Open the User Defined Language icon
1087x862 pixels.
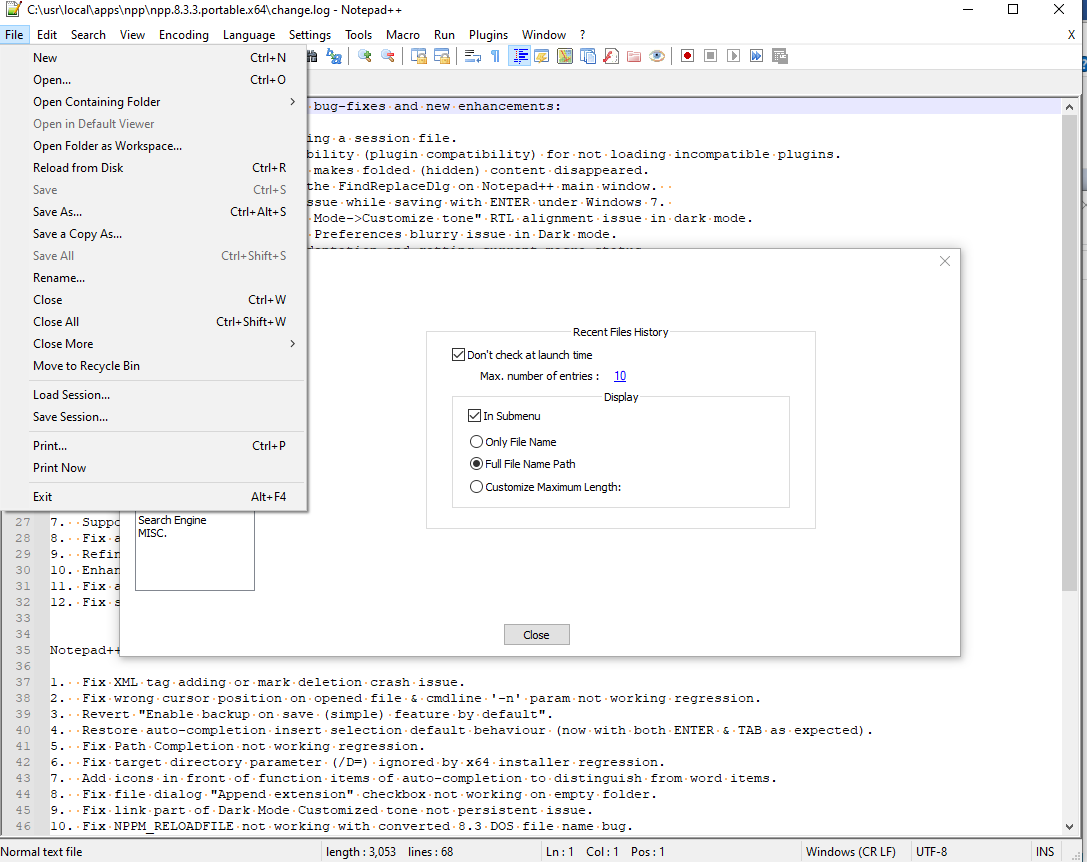(x=541, y=56)
